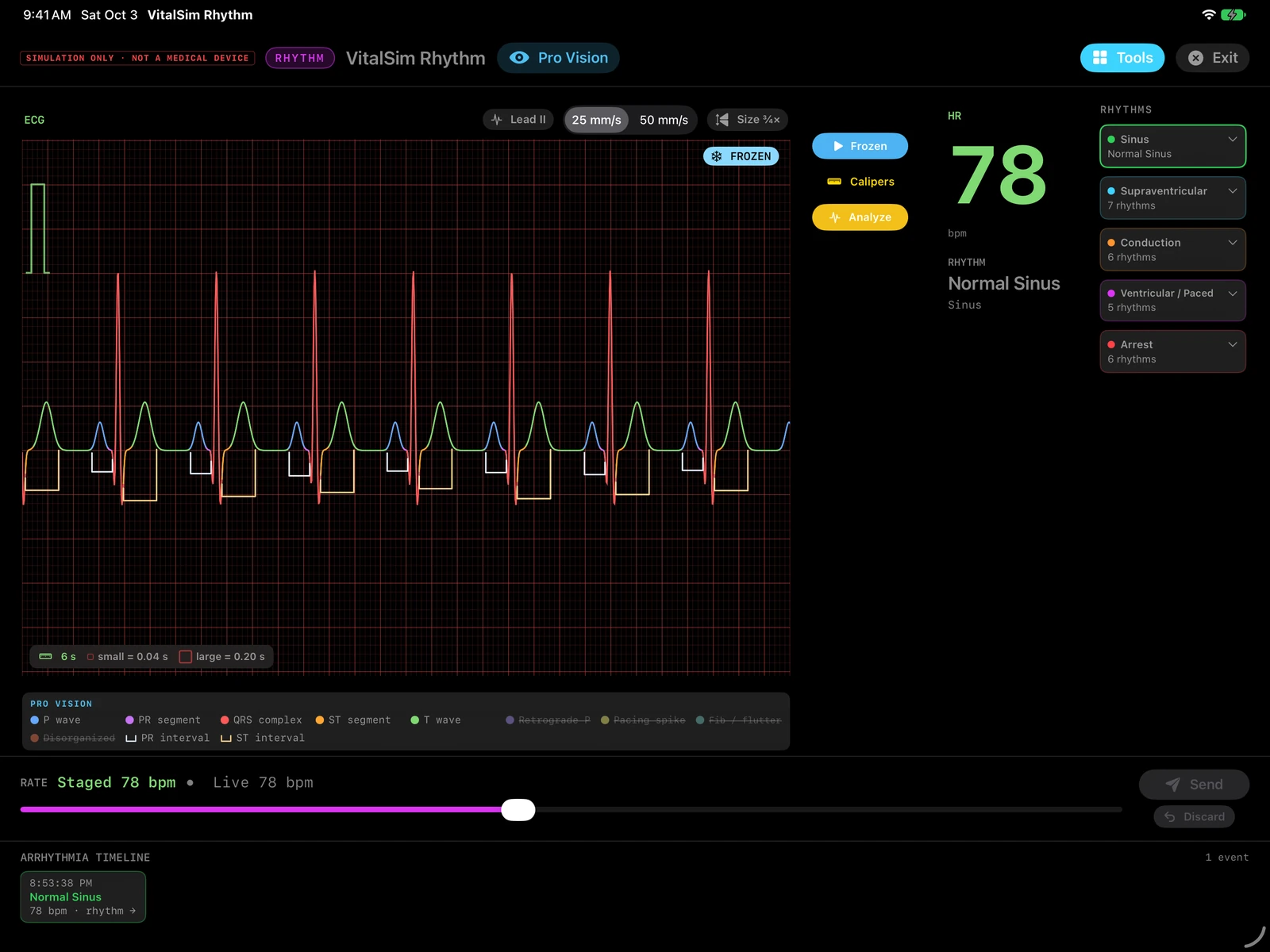Click the Wi-Fi status icon

tap(1209, 15)
